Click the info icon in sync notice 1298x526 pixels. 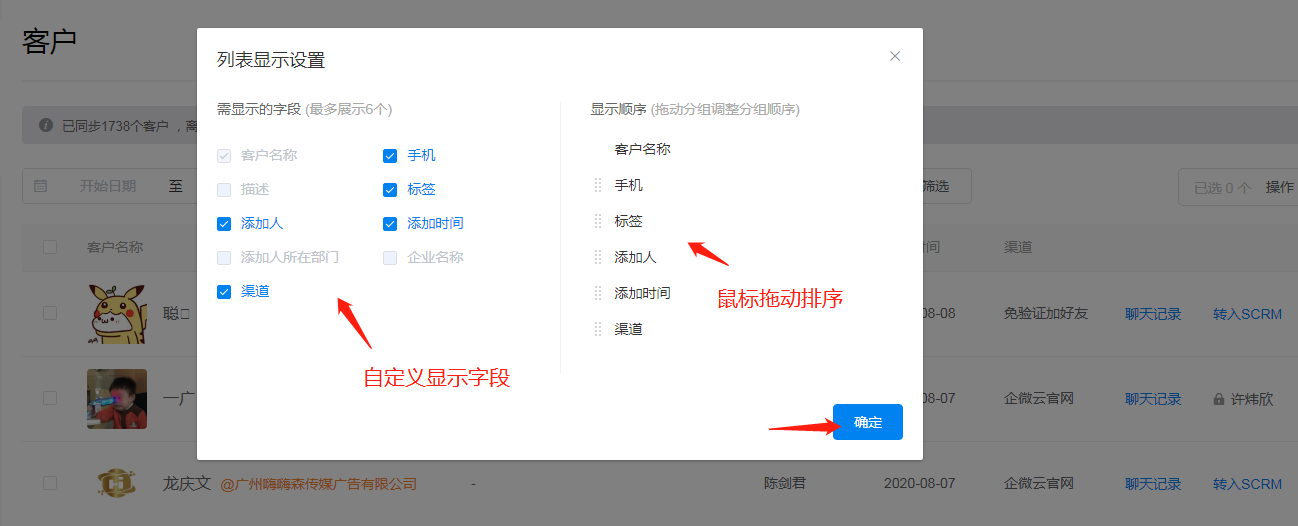pos(46,126)
